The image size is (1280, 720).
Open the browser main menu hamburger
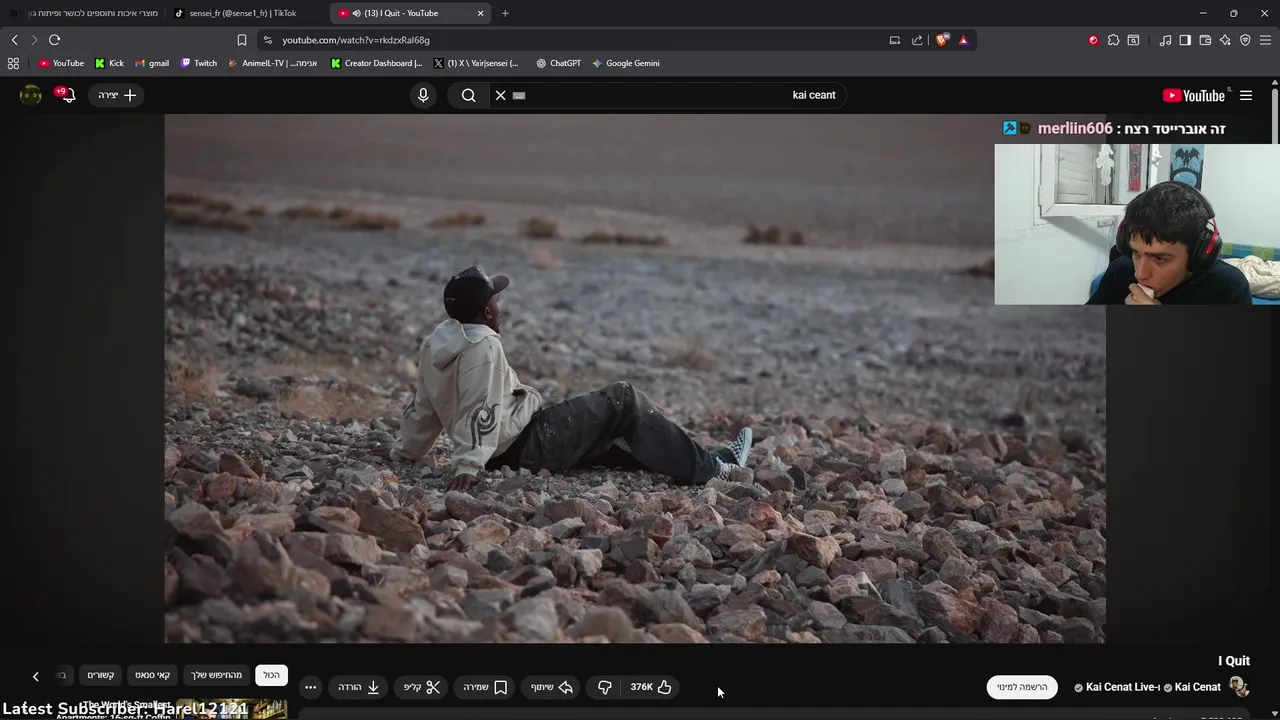(1265, 40)
